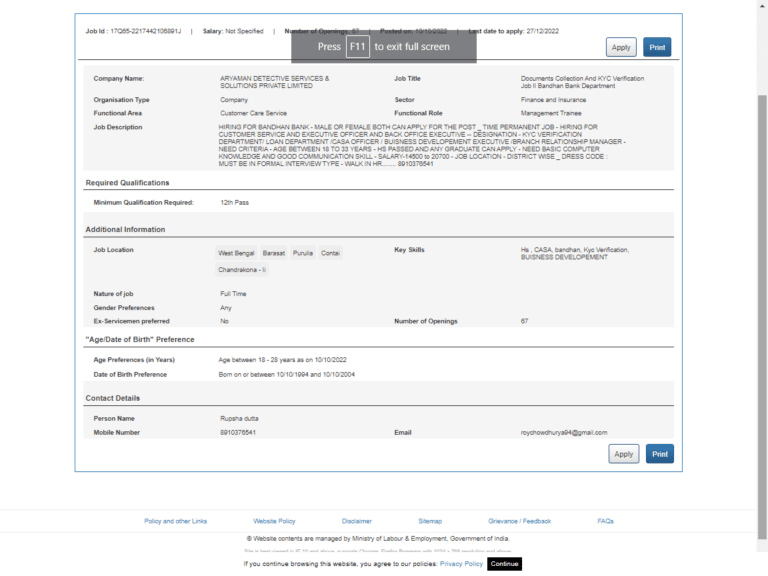Click the job description paragraph
The width and height of the screenshot is (768, 576).
(x=422, y=145)
